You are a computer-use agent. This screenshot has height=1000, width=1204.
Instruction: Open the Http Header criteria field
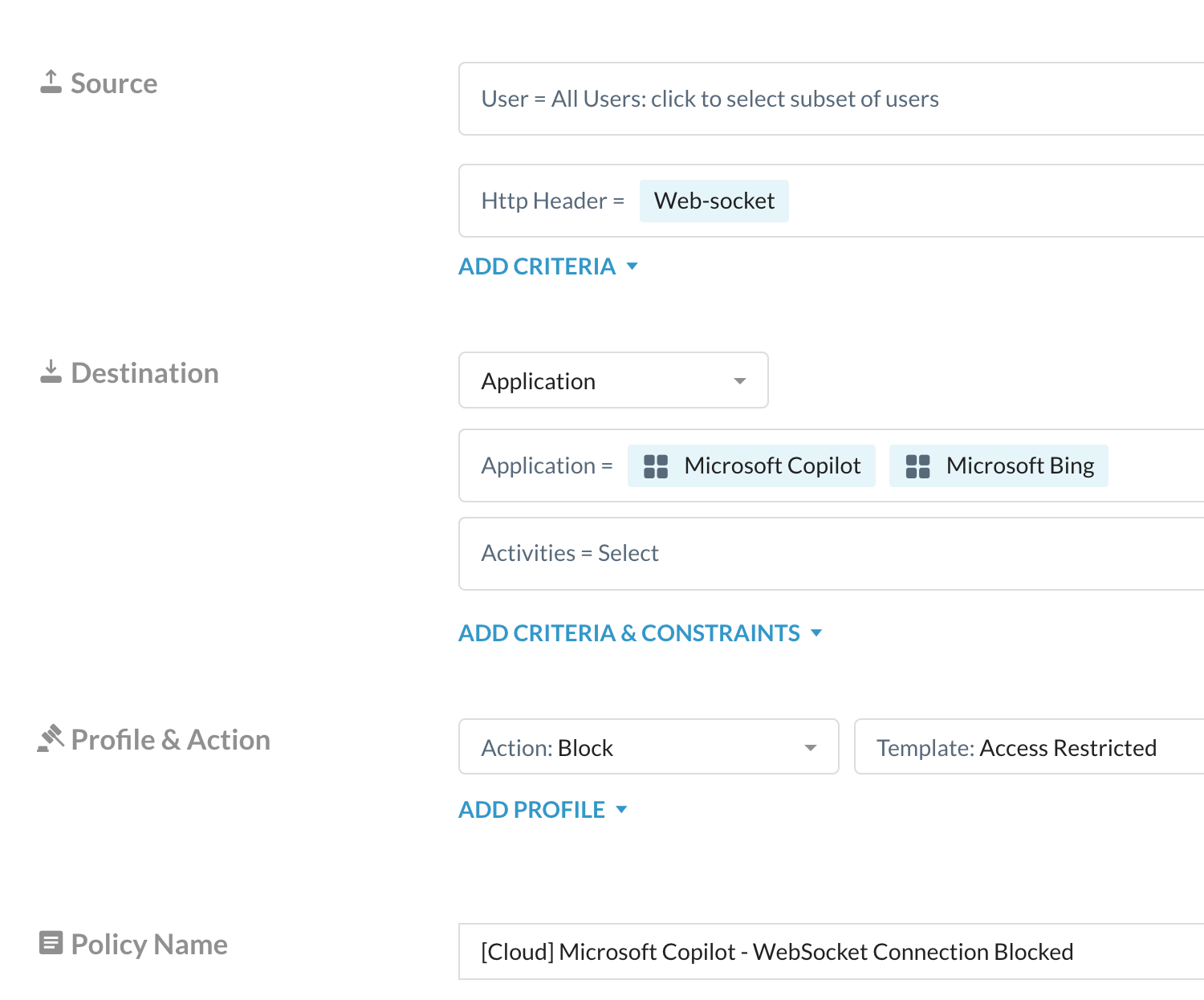coord(832,201)
